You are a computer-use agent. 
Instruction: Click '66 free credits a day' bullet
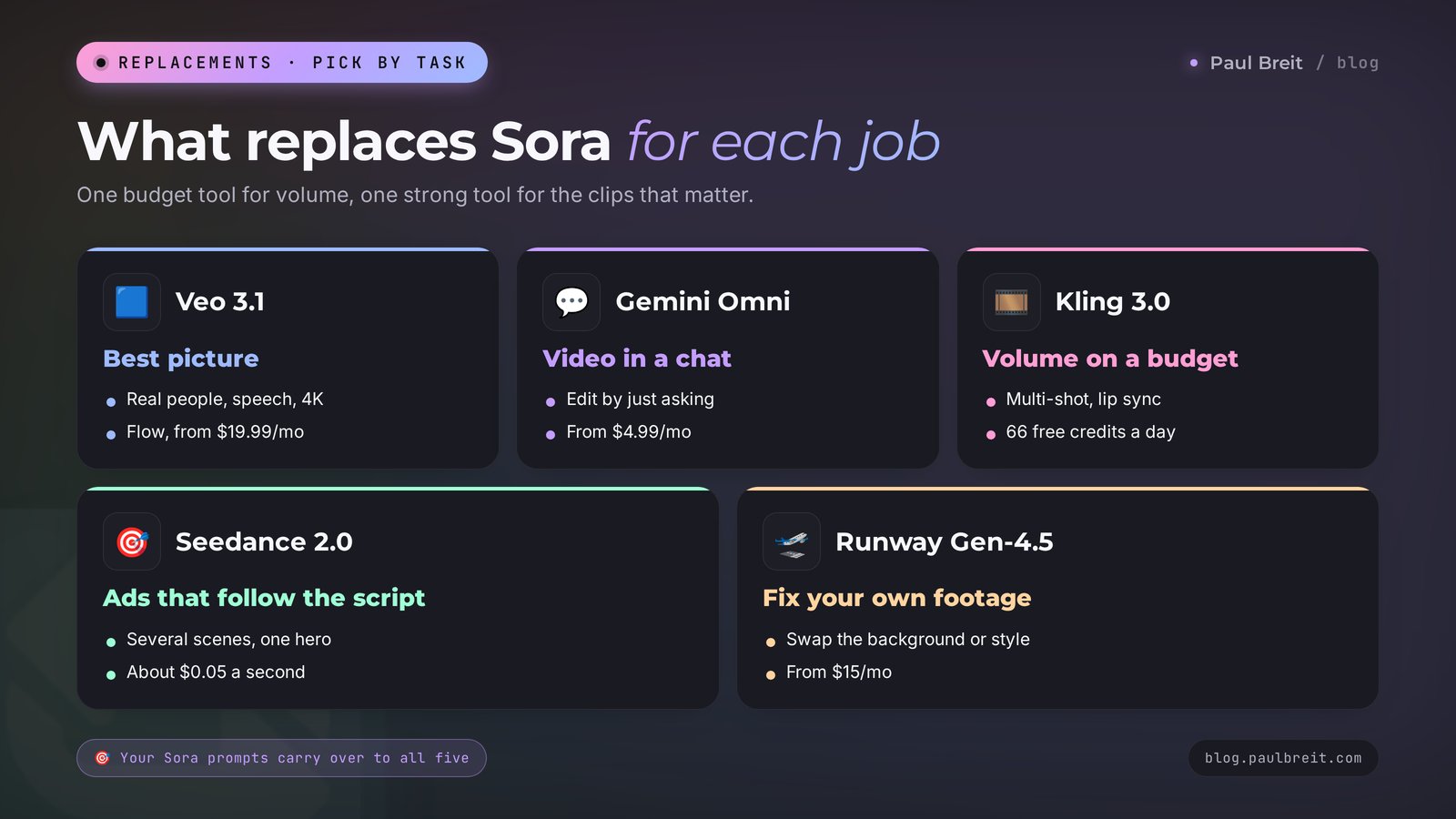(x=1090, y=432)
